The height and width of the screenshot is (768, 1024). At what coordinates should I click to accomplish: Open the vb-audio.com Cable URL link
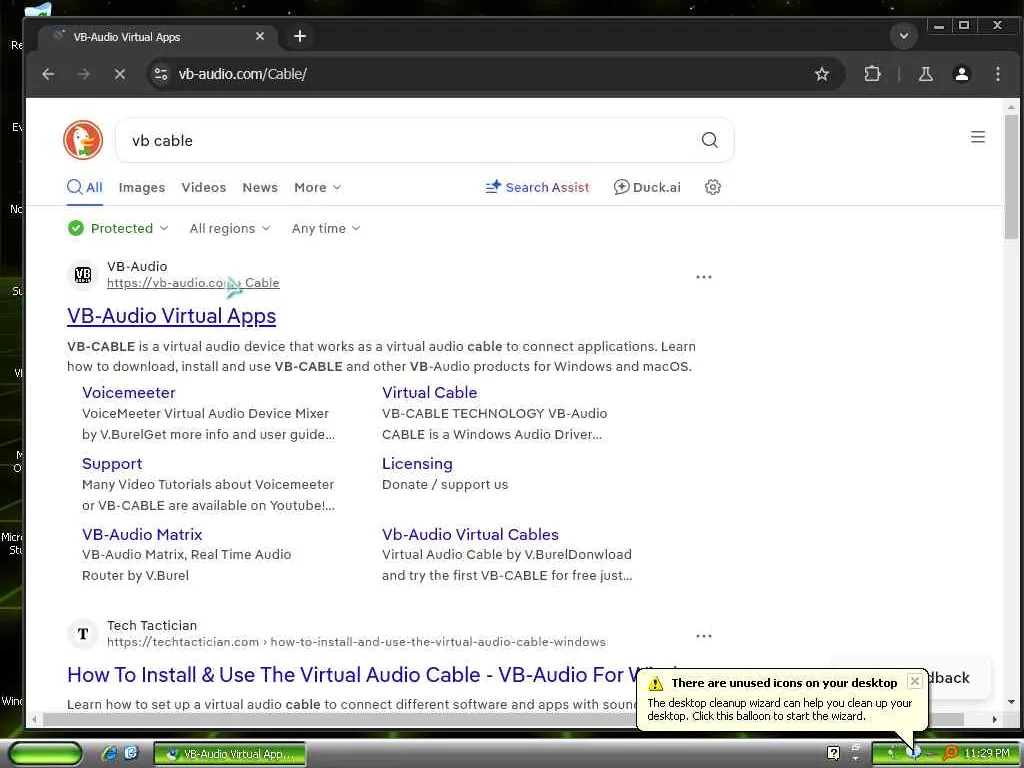[x=193, y=283]
